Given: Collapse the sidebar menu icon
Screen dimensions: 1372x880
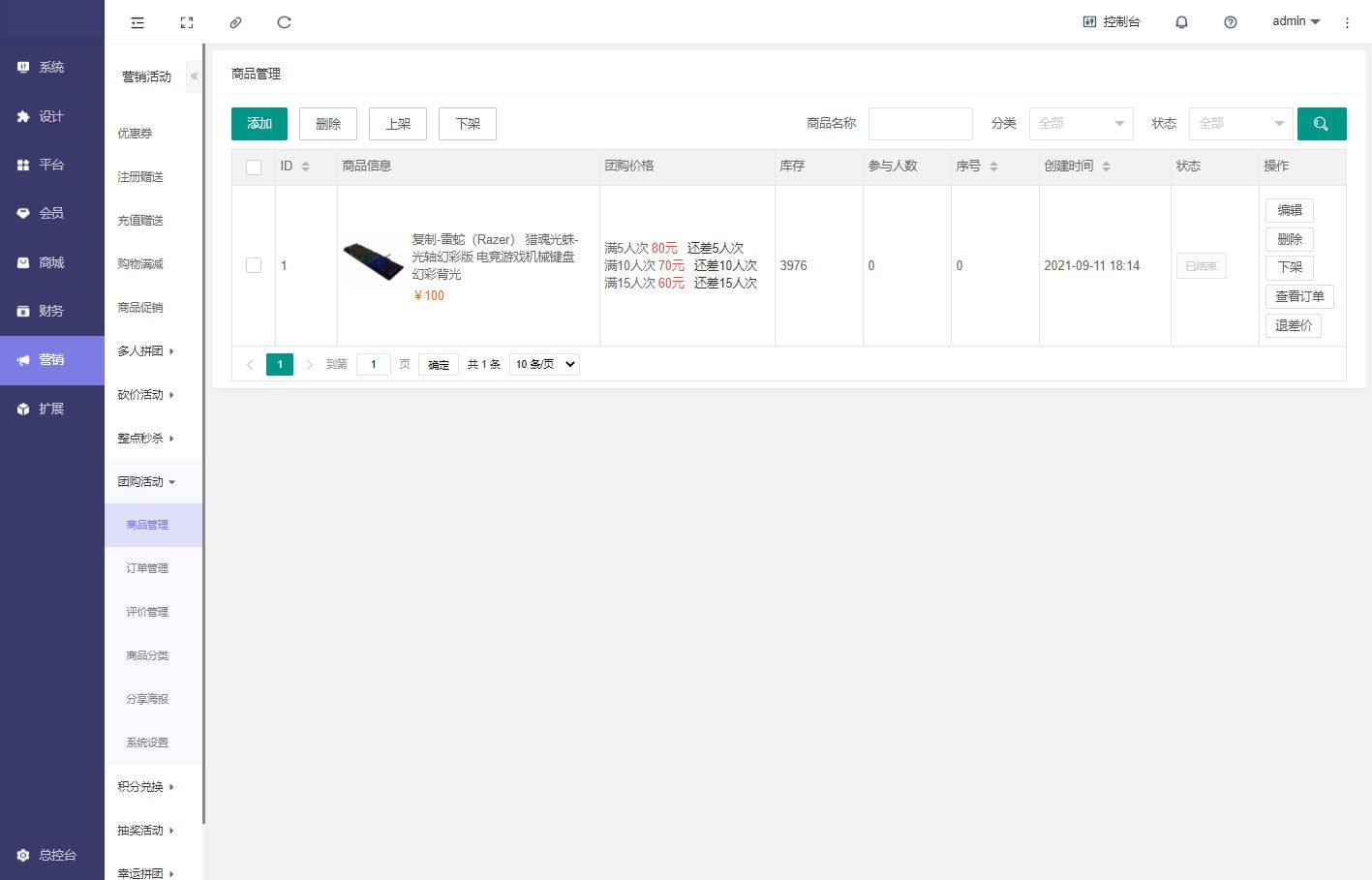Looking at the screenshot, I should (x=137, y=22).
